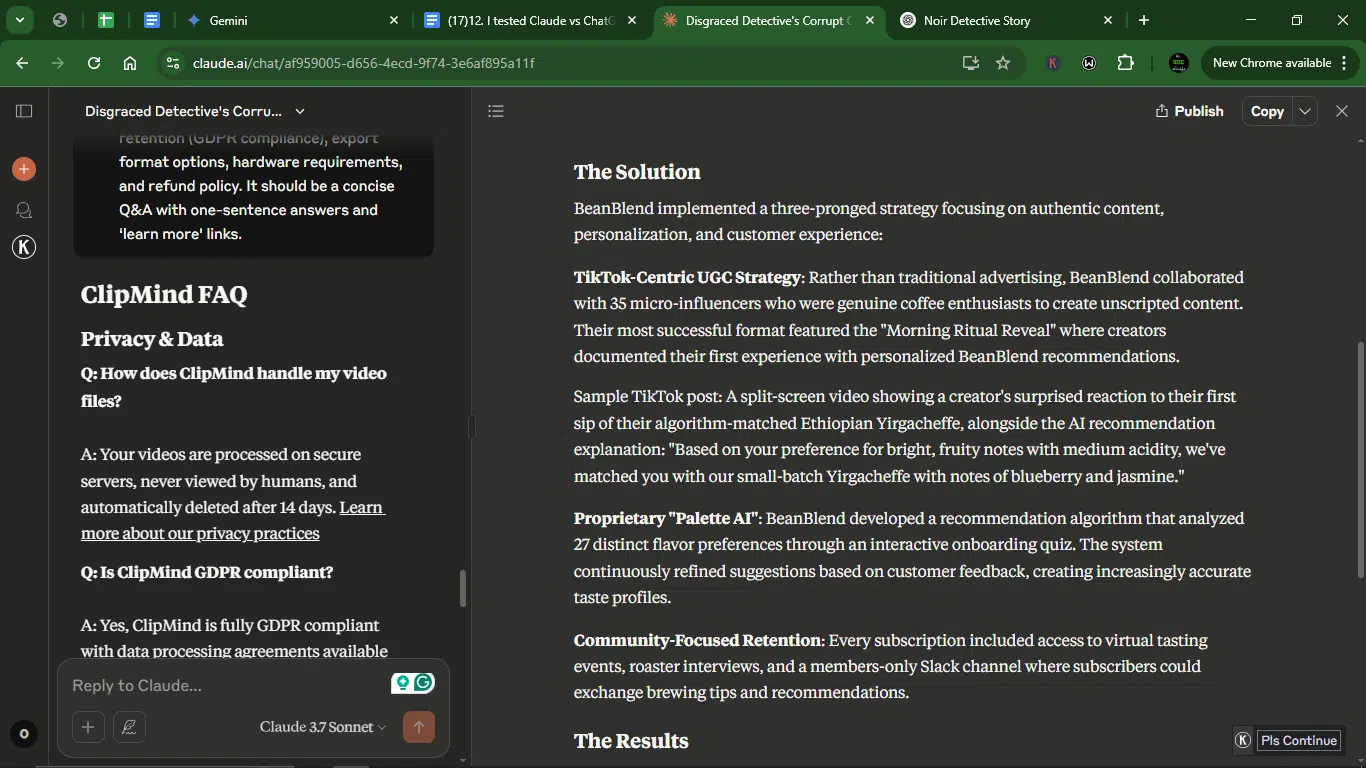Image resolution: width=1366 pixels, height=768 pixels.
Task: Toggle the Claude sidebar panel
Action: point(24,111)
